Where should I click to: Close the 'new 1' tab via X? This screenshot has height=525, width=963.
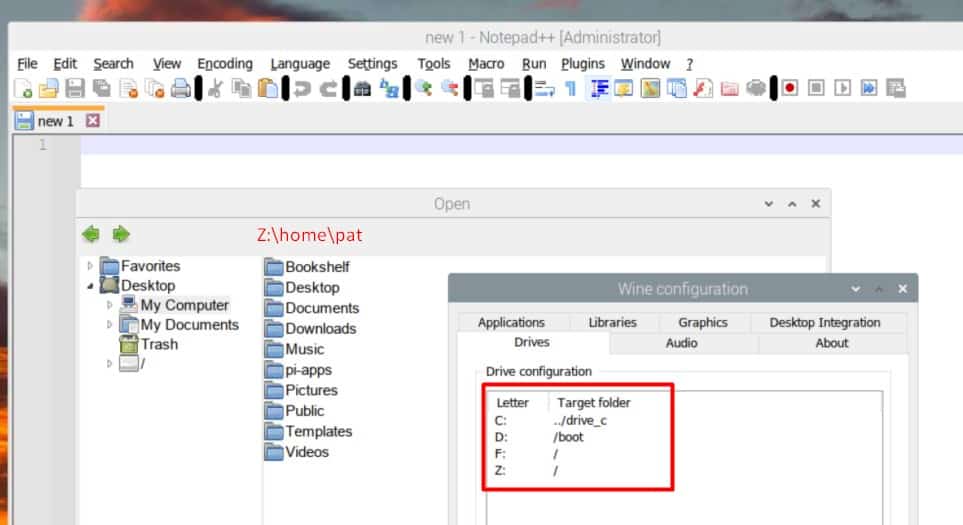(x=93, y=120)
